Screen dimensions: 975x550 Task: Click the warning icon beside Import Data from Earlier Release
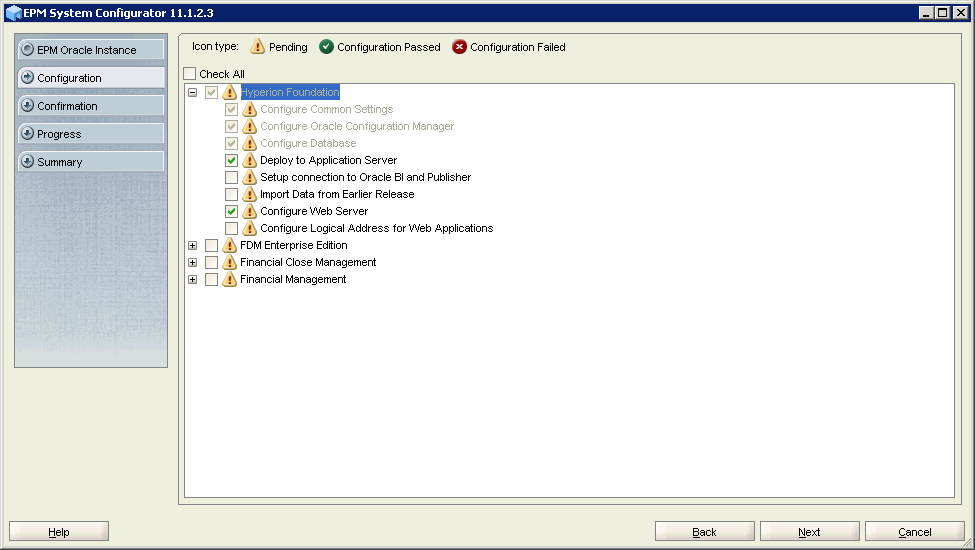click(x=249, y=194)
